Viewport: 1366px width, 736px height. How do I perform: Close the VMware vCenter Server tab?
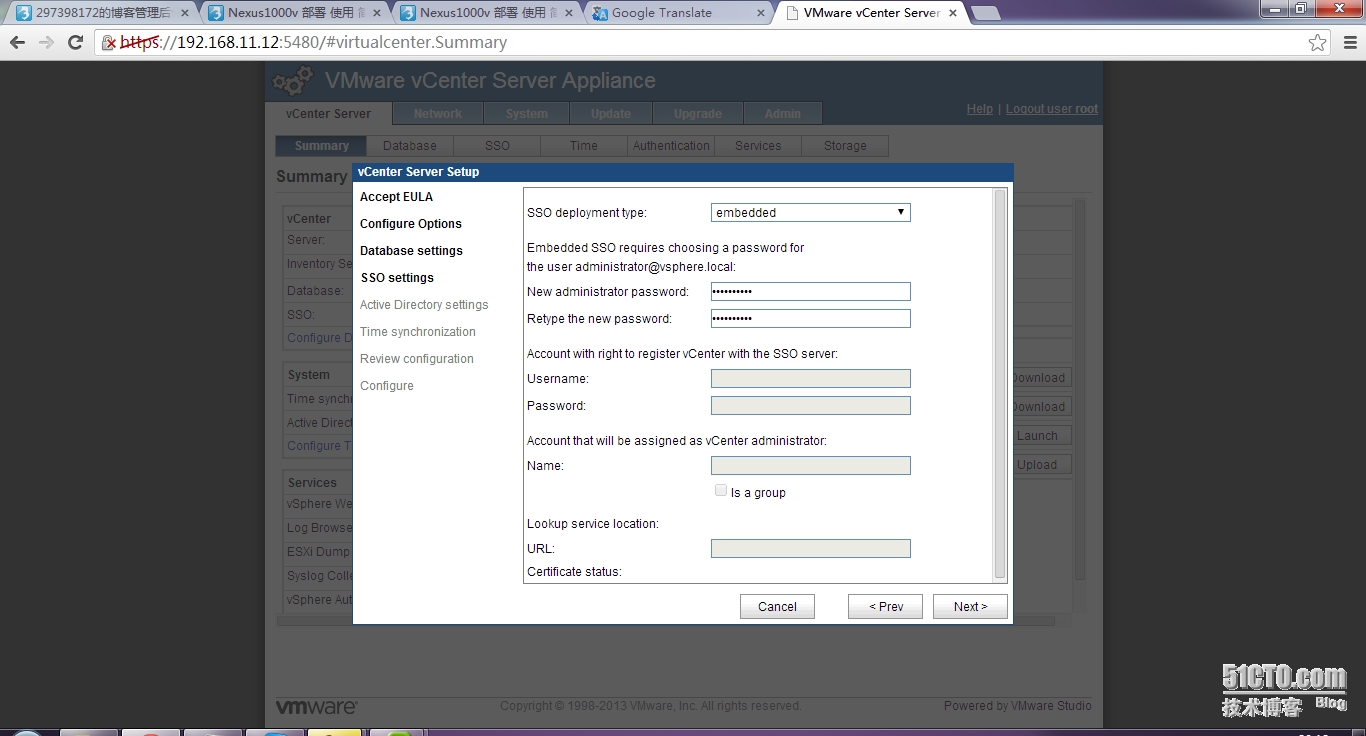[x=953, y=13]
